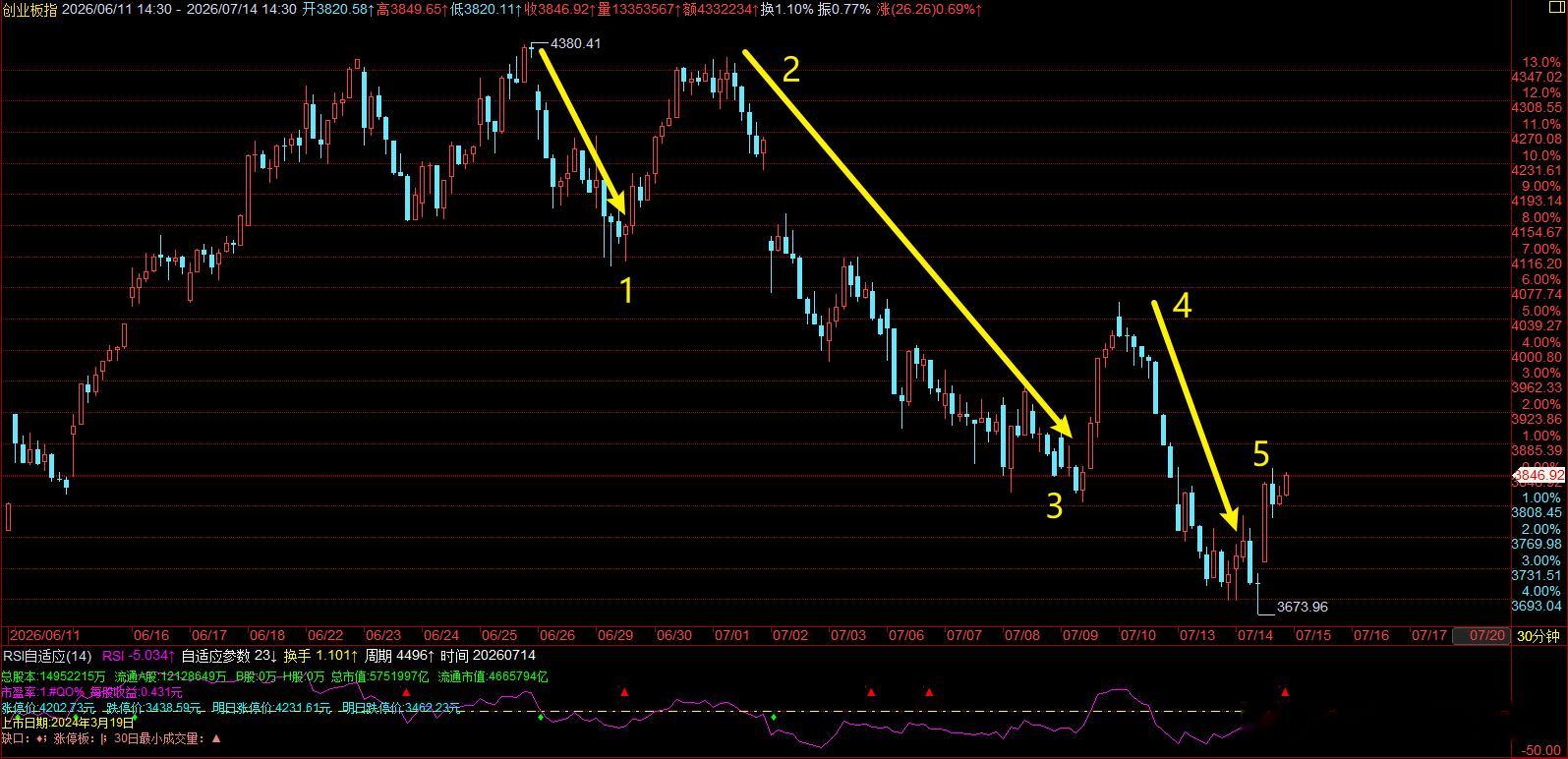The height and width of the screenshot is (759, 1568).
Task: Click the 07/09 date axis label
Action: pyautogui.click(x=1080, y=636)
